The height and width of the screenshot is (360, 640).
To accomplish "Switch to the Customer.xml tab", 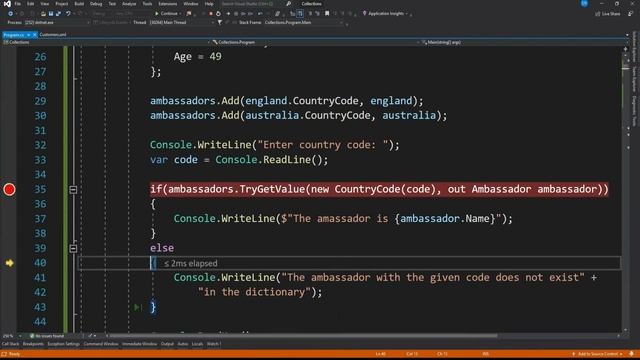I will point(53,35).
